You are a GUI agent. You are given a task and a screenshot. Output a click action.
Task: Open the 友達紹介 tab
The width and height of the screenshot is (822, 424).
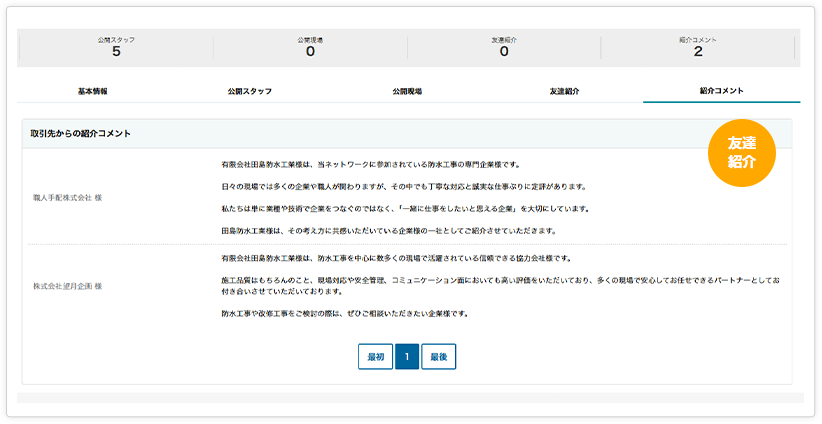(x=564, y=91)
